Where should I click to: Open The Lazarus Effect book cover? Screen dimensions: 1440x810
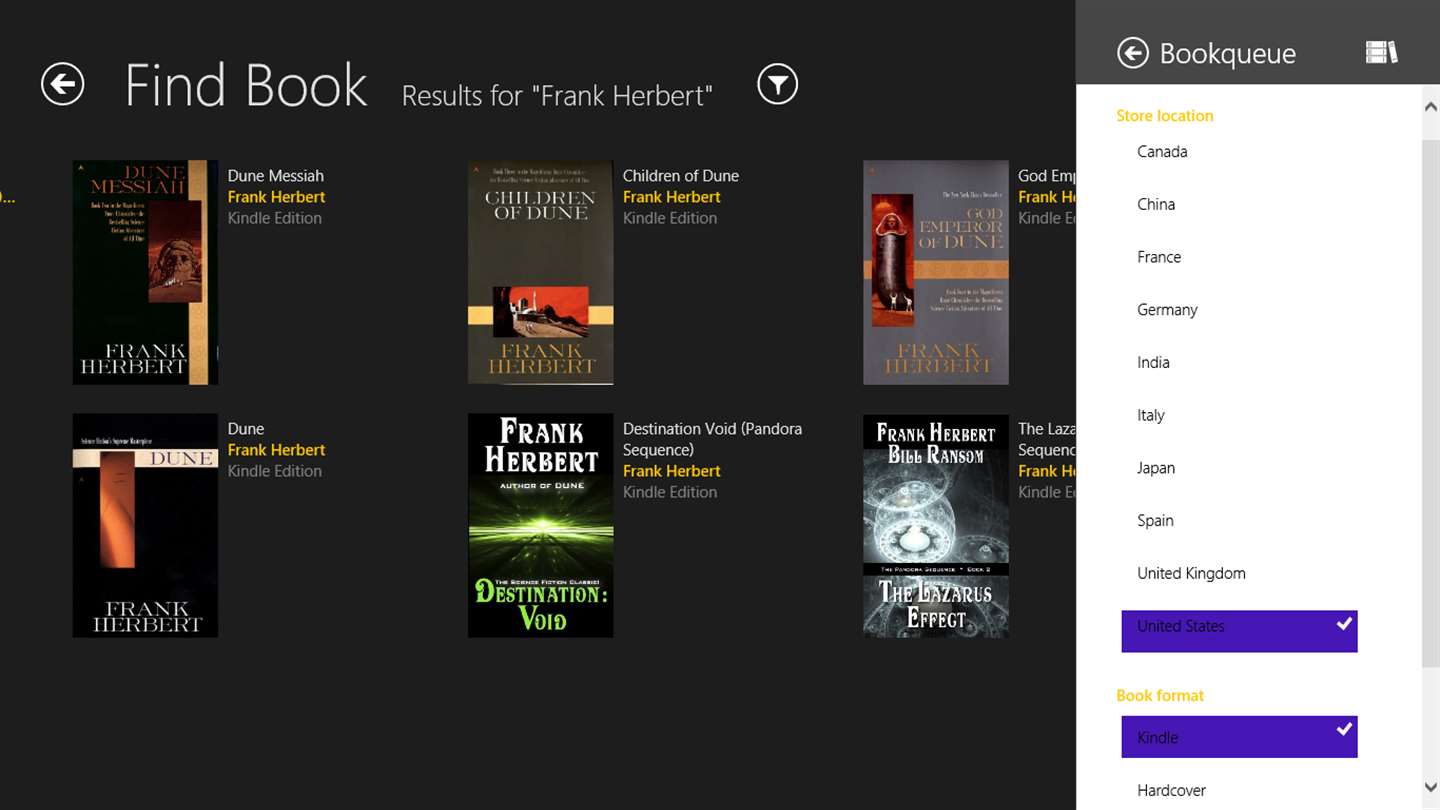click(x=936, y=525)
